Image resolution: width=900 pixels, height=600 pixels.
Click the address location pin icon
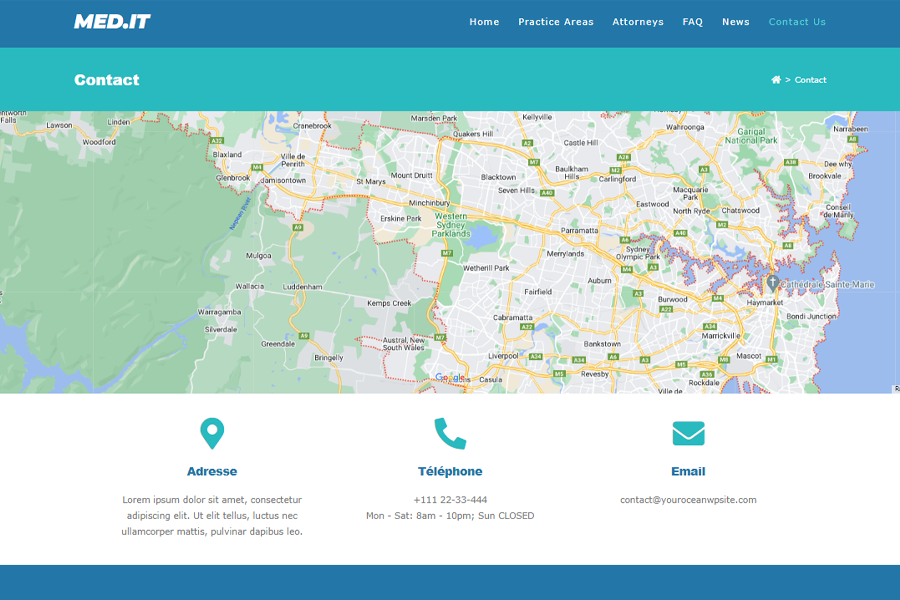click(212, 433)
